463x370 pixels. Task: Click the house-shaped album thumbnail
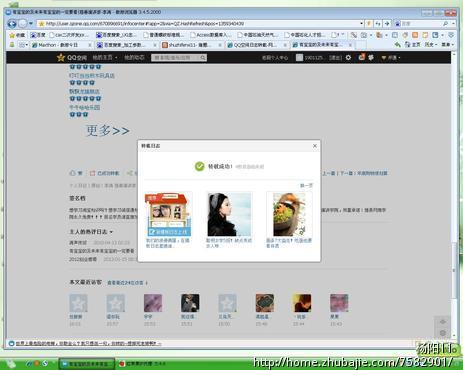(x=168, y=214)
